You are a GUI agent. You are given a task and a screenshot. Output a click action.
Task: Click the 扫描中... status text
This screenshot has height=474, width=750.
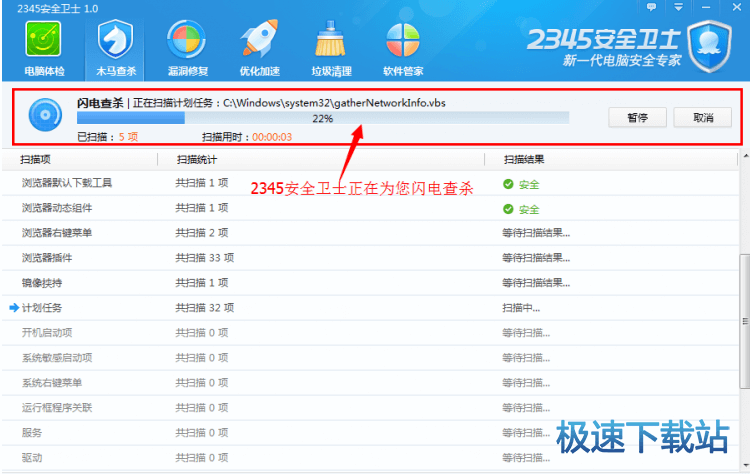click(521, 308)
